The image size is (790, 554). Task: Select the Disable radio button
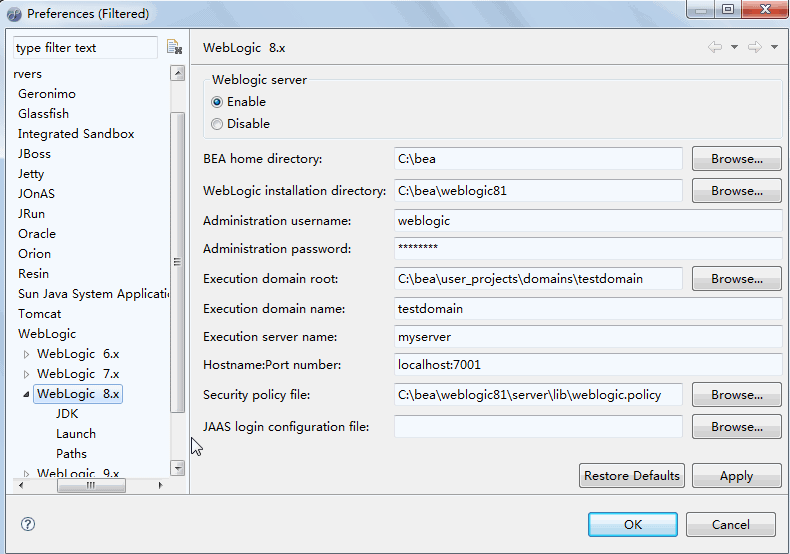(x=217, y=124)
